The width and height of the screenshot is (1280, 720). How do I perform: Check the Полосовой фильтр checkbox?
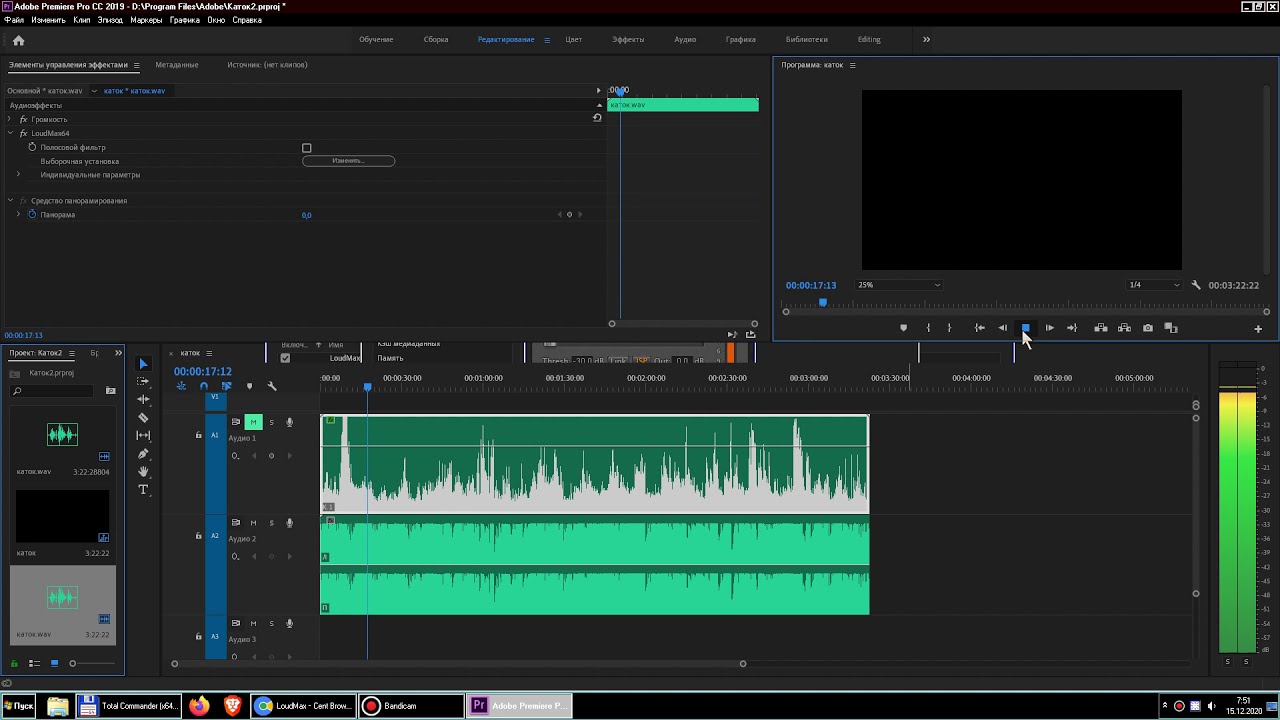point(307,148)
